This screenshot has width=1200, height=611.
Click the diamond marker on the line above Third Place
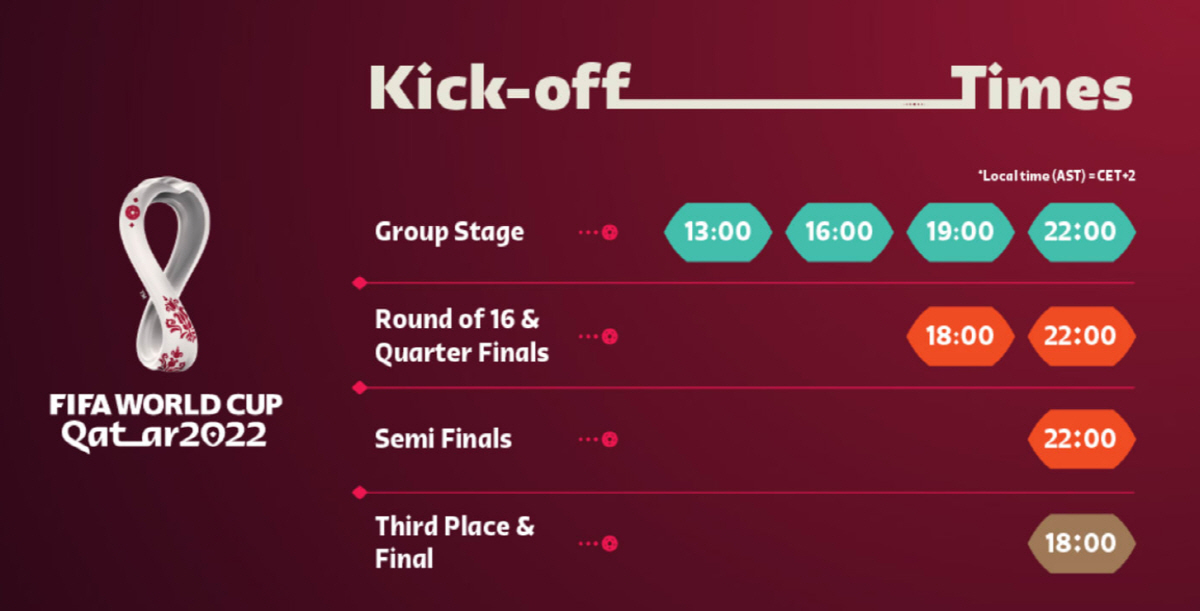360,492
